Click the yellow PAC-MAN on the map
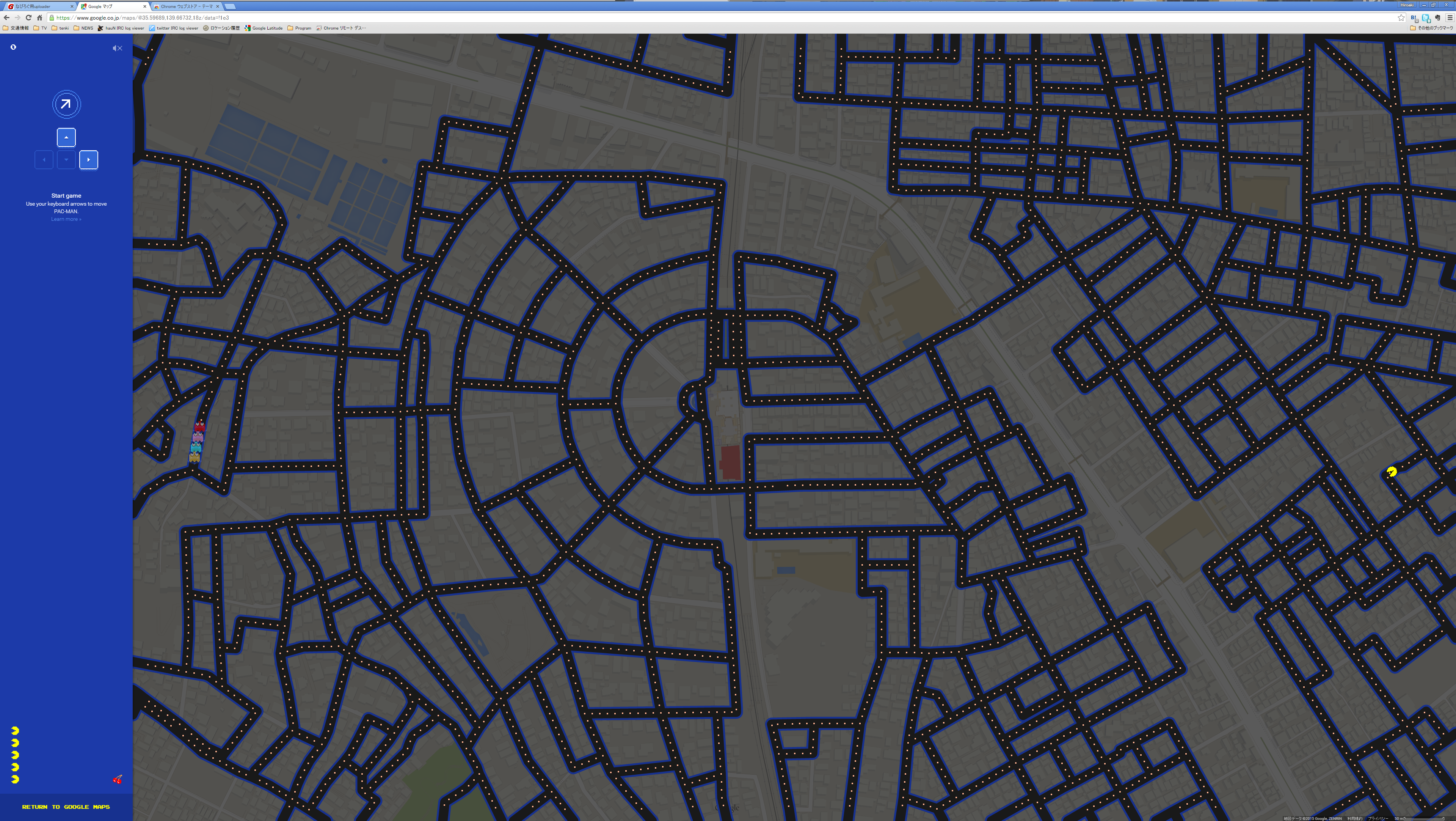This screenshot has height=821, width=1456. pos(1392,471)
